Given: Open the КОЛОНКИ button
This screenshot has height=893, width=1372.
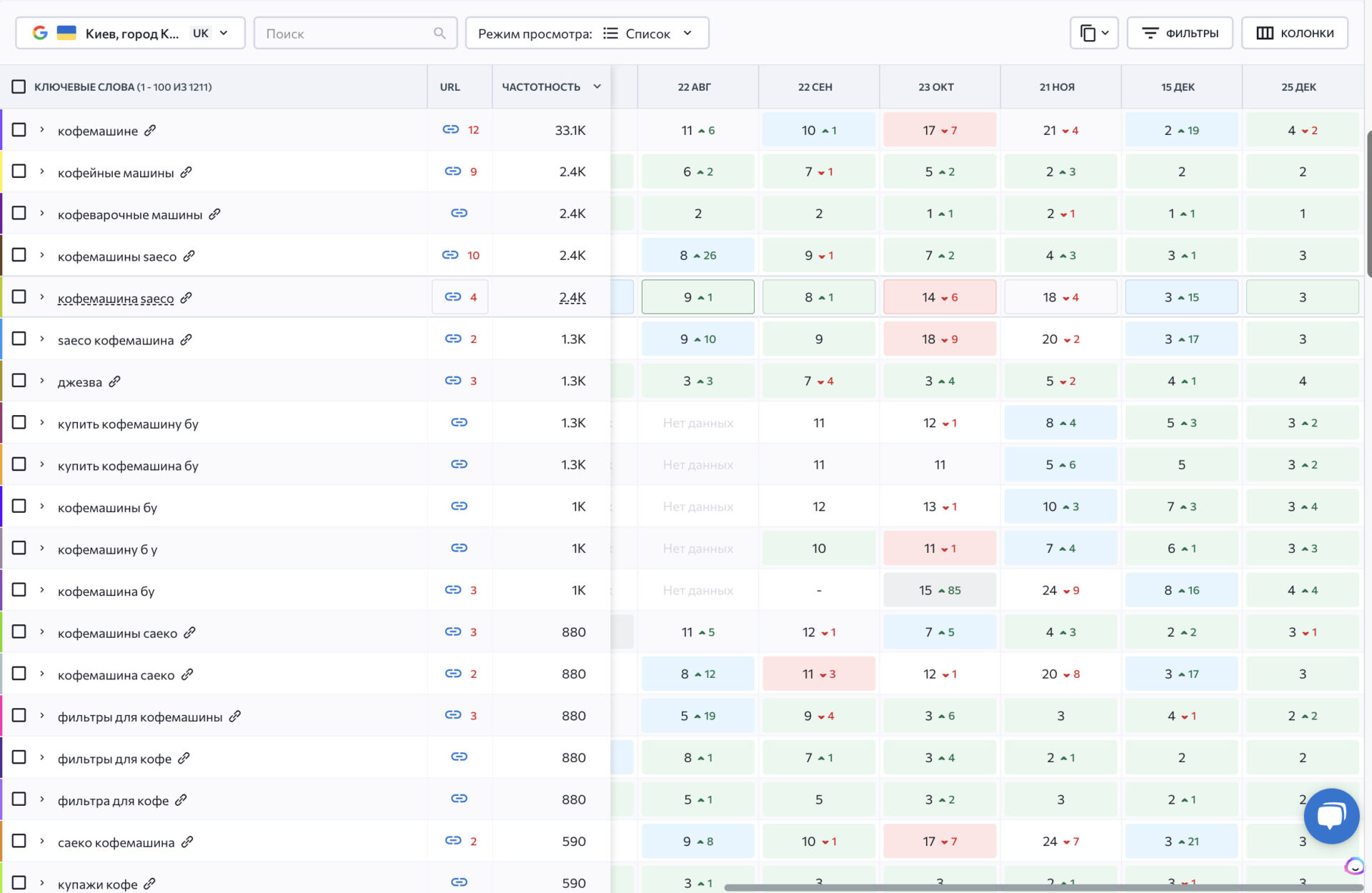Looking at the screenshot, I should click(1295, 33).
